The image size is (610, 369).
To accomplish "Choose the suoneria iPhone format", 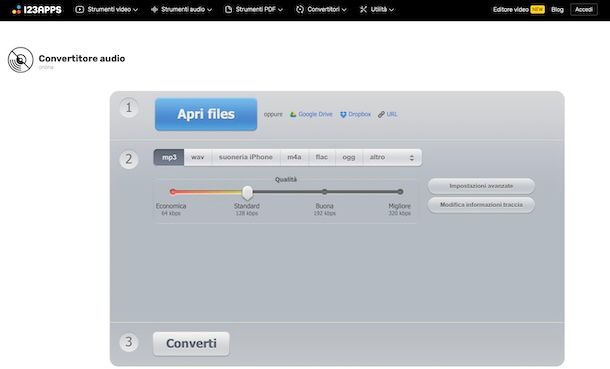I will tap(245, 157).
